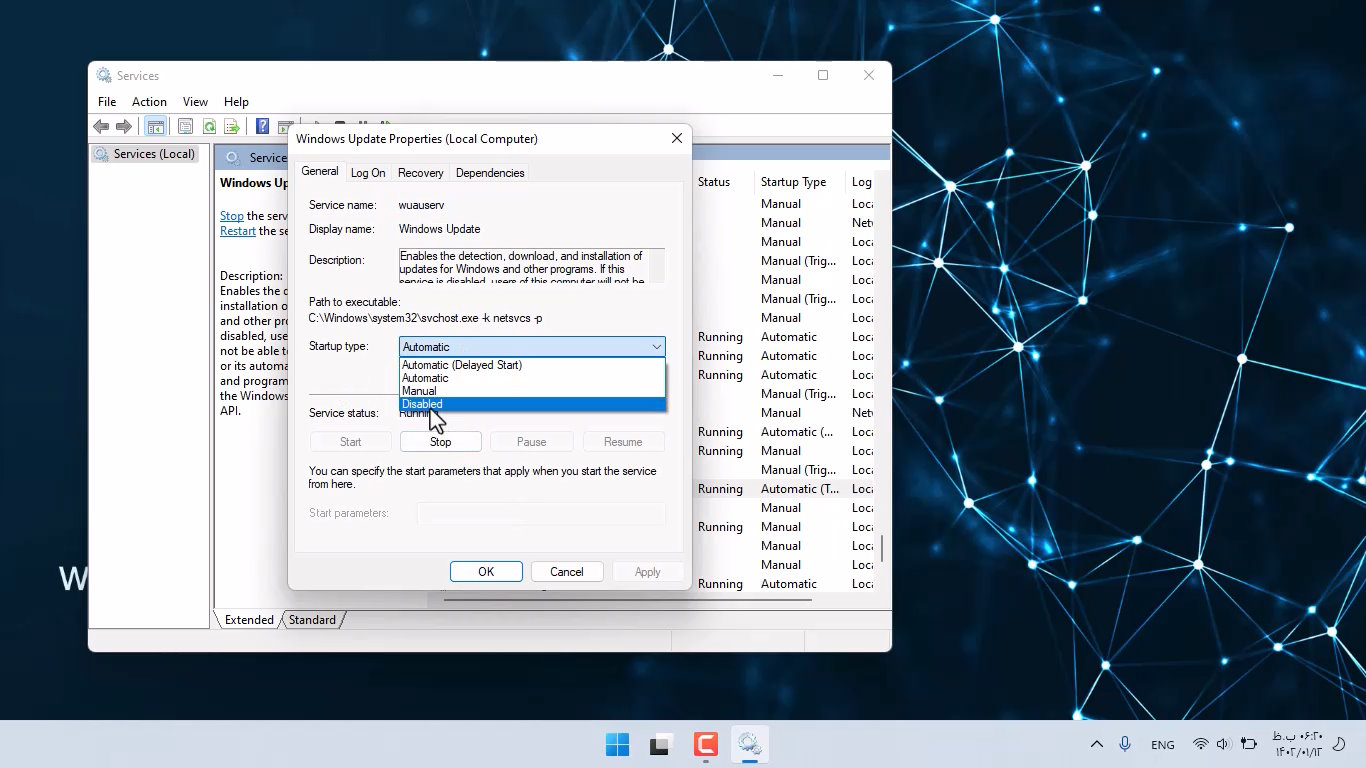Click the 'wuauserv' service name text

(421, 205)
